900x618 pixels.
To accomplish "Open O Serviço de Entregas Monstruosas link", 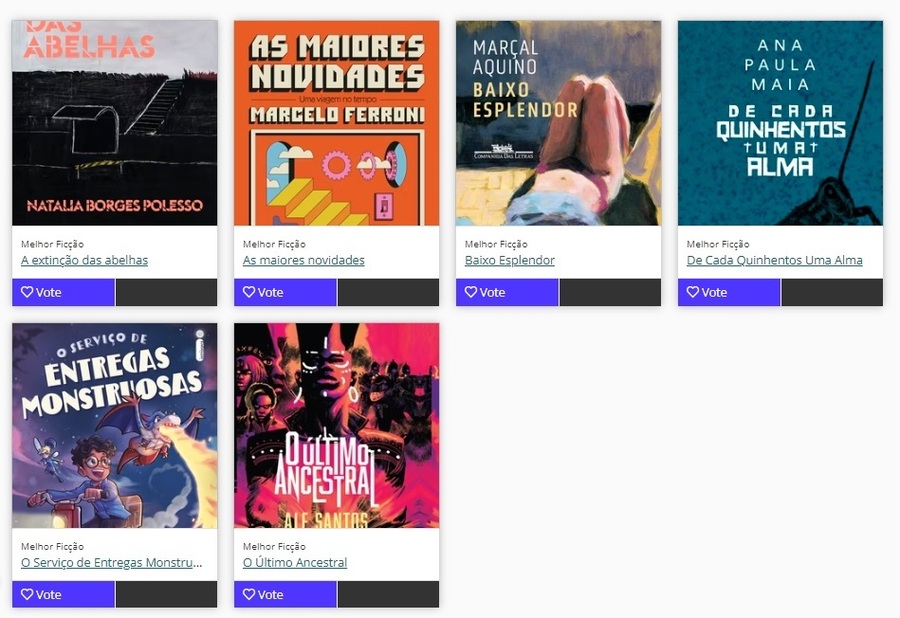I will tap(112, 562).
